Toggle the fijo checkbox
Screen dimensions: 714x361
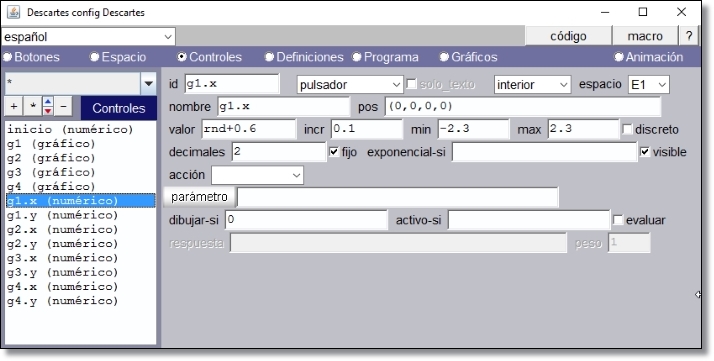click(334, 152)
